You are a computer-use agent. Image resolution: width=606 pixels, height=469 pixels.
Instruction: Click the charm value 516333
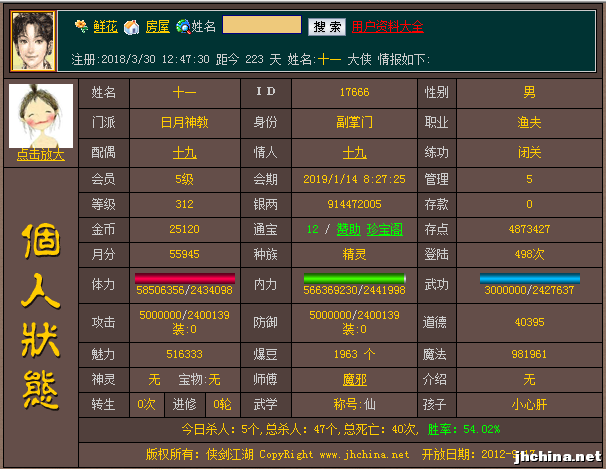coord(184,355)
